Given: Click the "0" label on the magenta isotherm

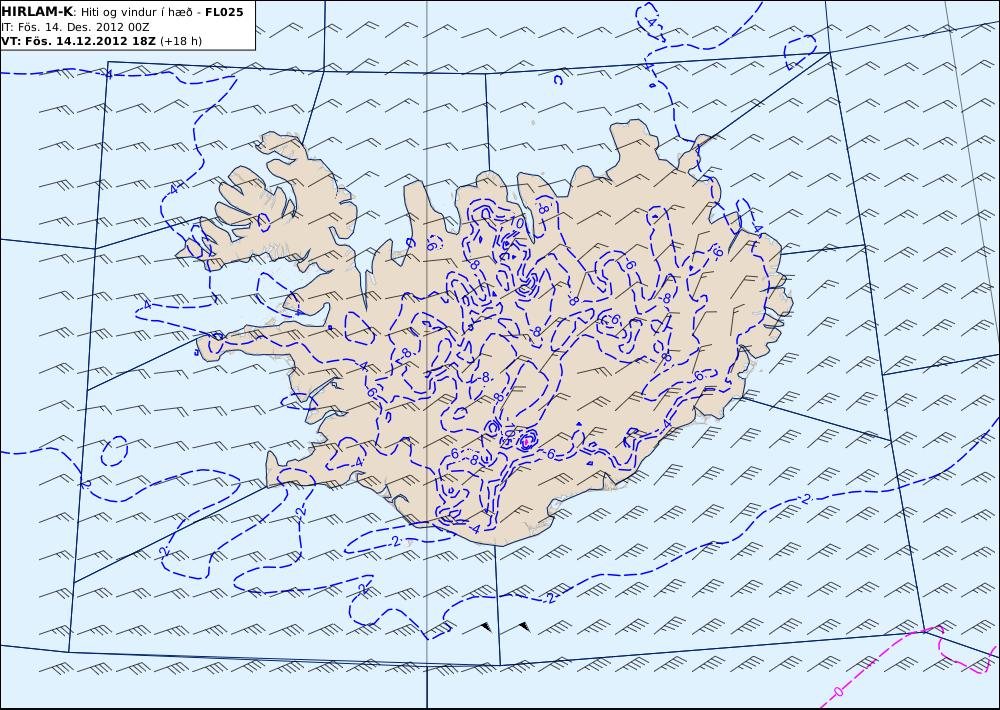Looking at the screenshot, I should tap(838, 692).
